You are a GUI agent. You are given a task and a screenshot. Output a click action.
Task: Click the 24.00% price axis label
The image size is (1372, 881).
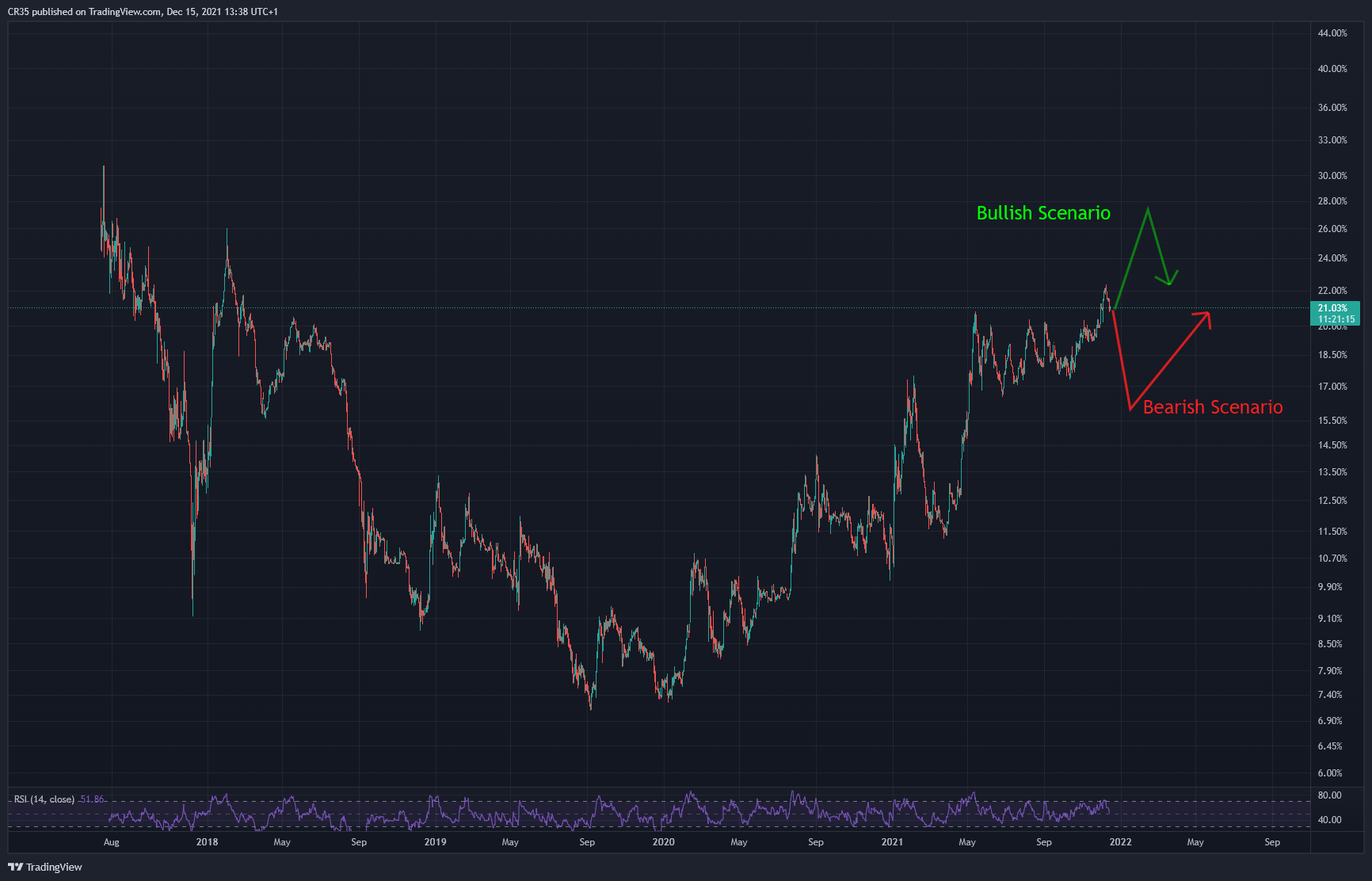click(1332, 258)
